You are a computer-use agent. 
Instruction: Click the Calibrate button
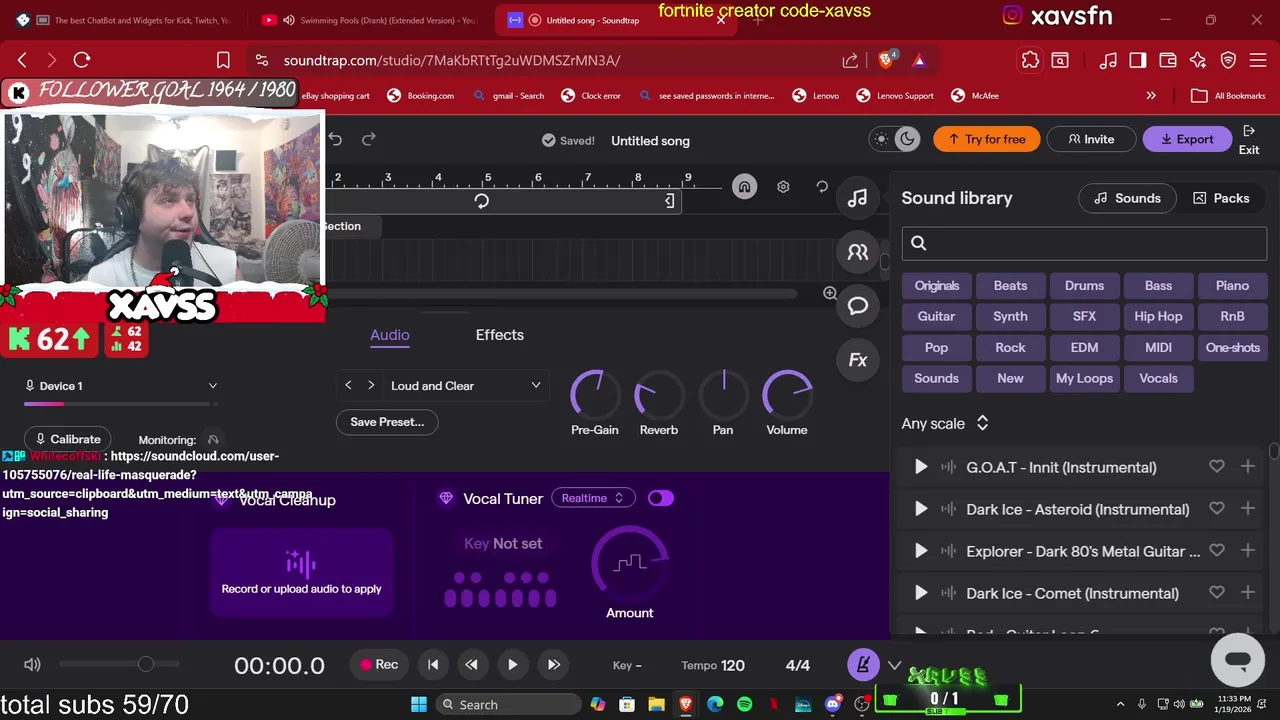68,439
